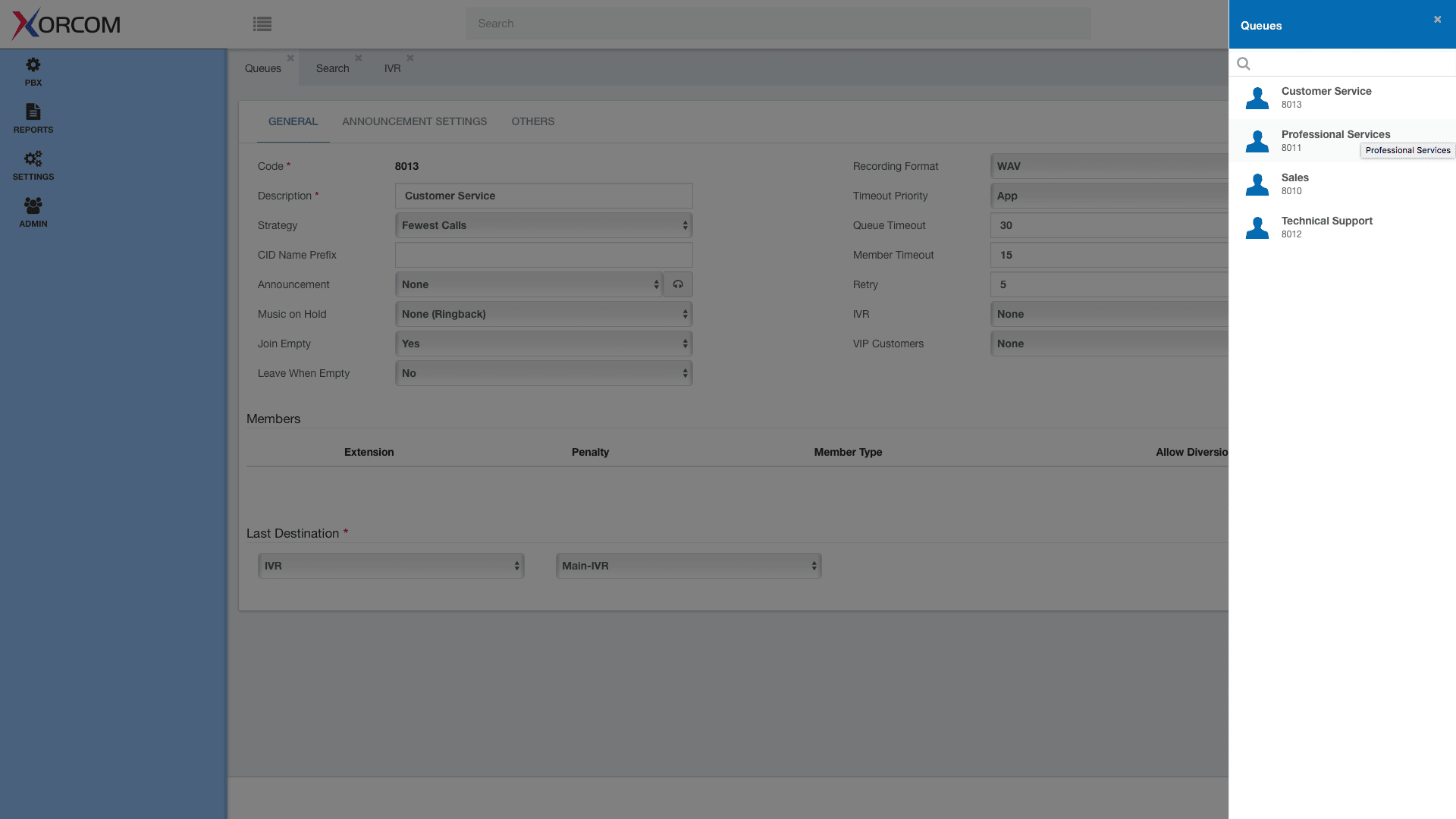This screenshot has height=819, width=1456.
Task: Switch to the IVR tab
Action: coord(392,68)
